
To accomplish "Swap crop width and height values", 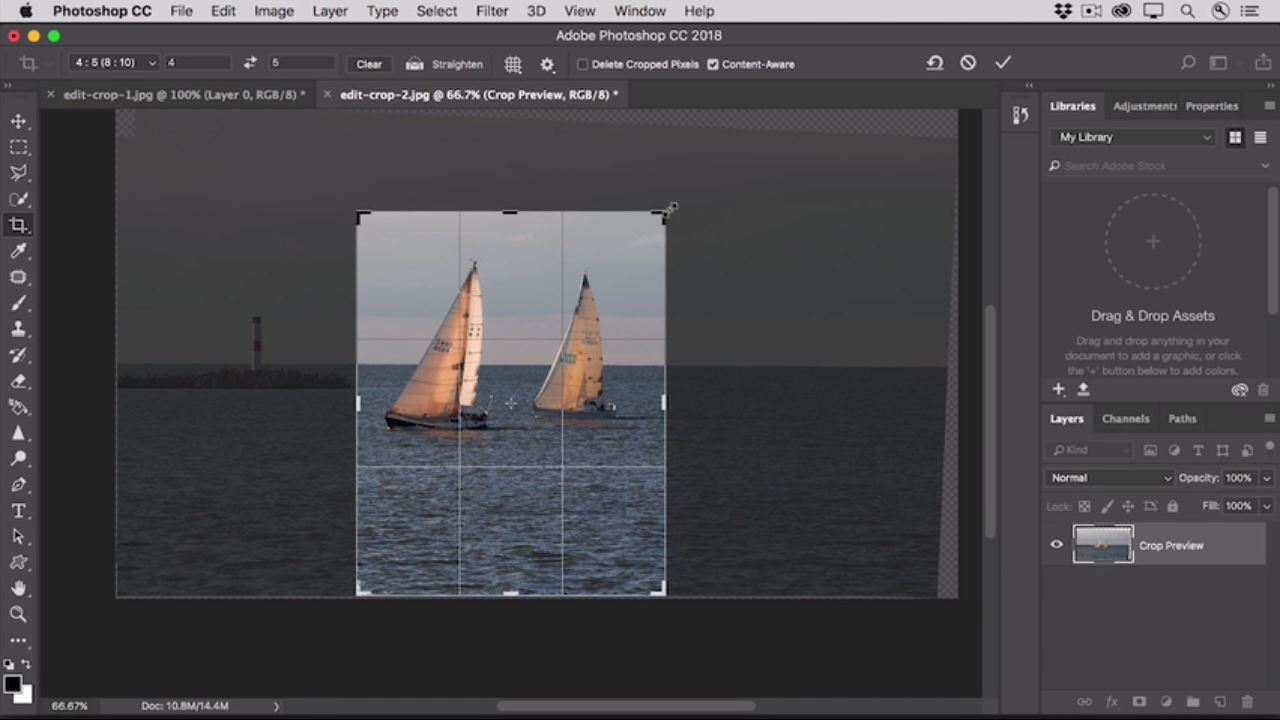I will tap(250, 63).
